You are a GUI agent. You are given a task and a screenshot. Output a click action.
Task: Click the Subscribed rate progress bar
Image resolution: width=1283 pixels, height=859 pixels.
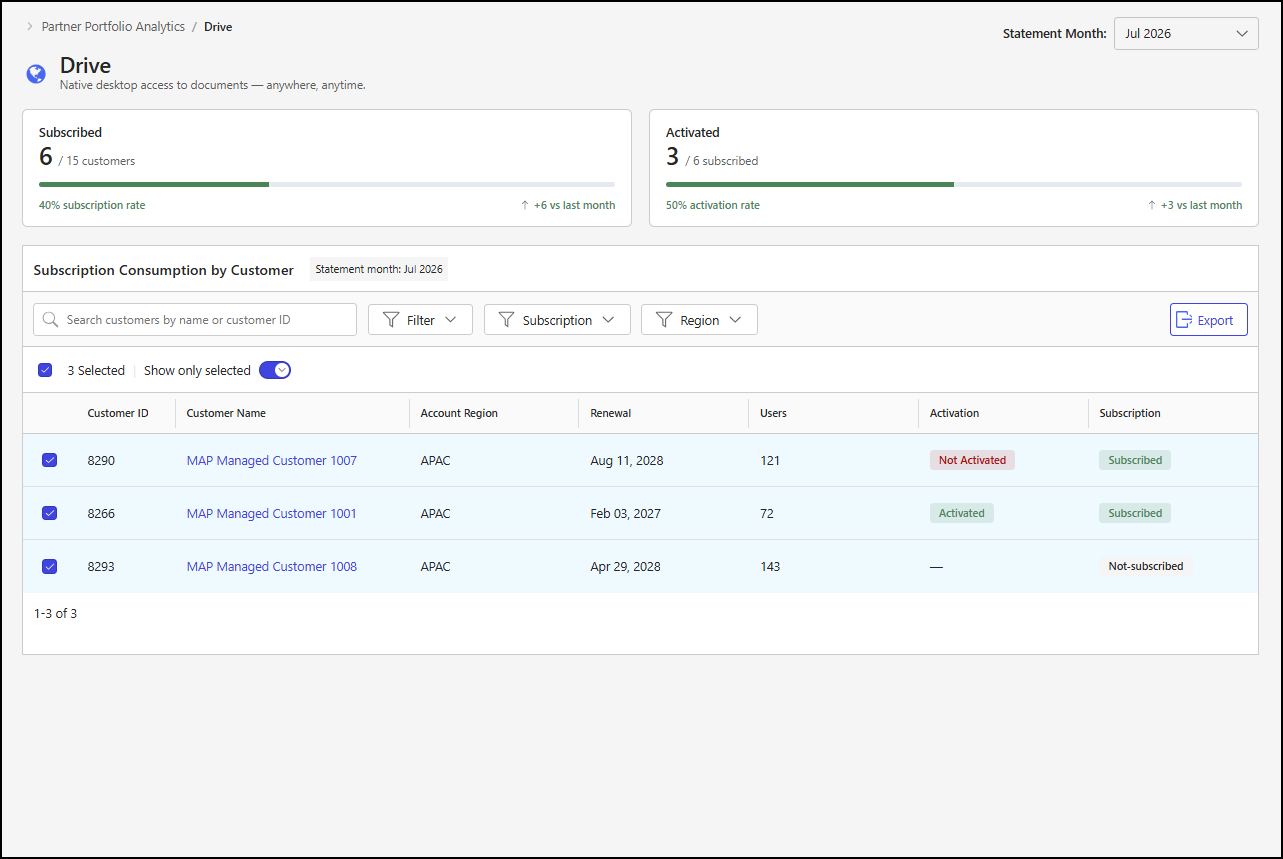[327, 184]
